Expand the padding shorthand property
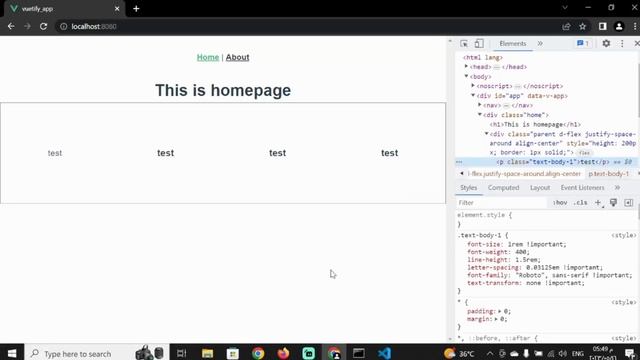This screenshot has width=640, height=360. click(500, 311)
